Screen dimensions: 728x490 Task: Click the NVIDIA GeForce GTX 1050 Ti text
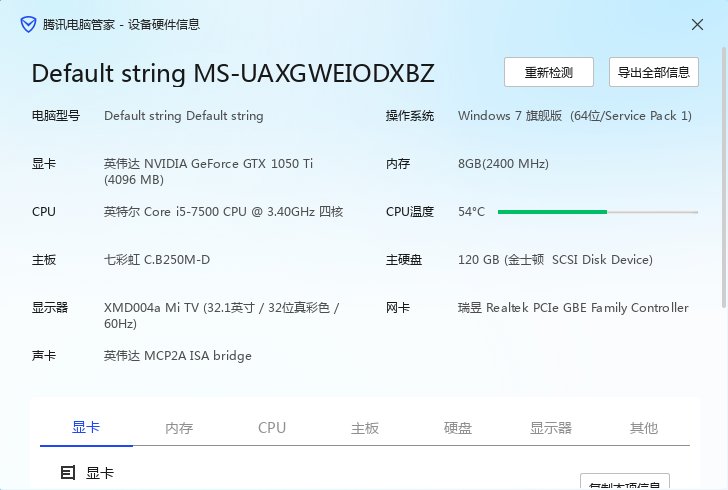pos(208,171)
